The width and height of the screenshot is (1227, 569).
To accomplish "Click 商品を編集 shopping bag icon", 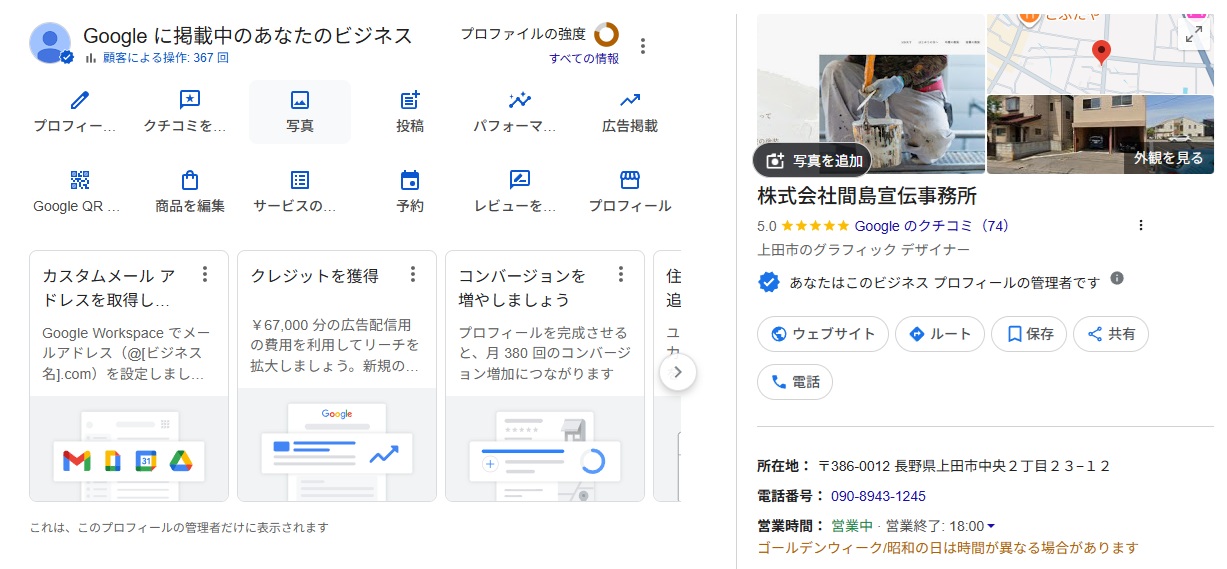I will [190, 180].
